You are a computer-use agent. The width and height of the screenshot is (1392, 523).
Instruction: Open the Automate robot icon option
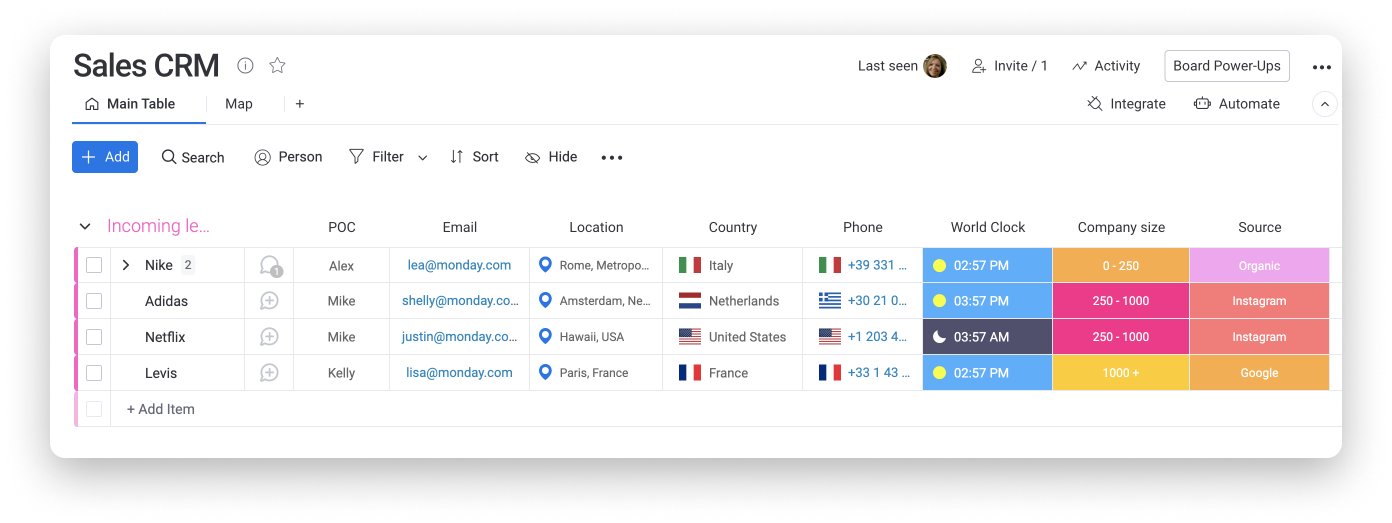point(1236,104)
